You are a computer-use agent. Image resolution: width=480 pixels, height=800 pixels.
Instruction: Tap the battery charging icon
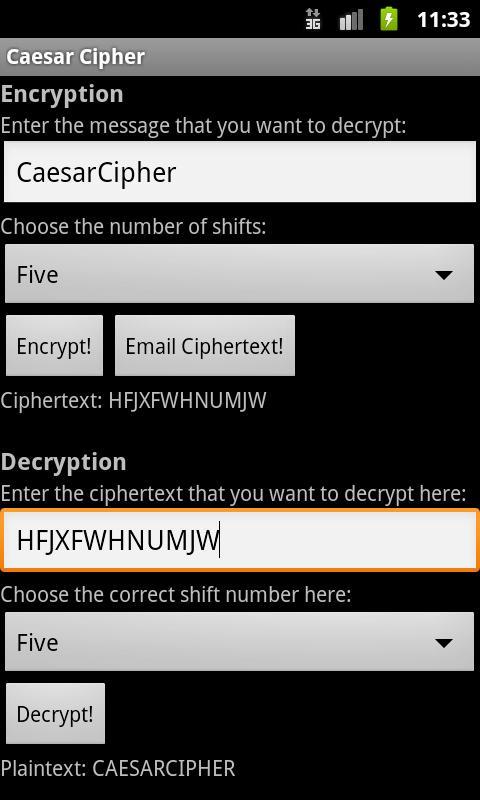pyautogui.click(x=389, y=19)
